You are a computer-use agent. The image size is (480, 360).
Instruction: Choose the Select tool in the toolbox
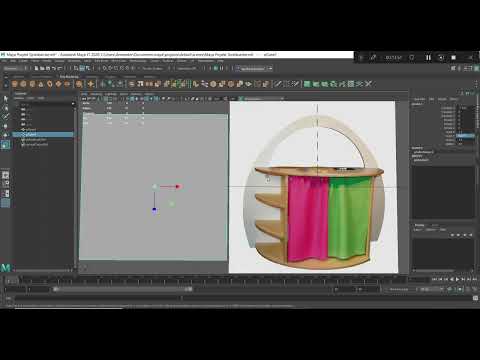pos(5,99)
